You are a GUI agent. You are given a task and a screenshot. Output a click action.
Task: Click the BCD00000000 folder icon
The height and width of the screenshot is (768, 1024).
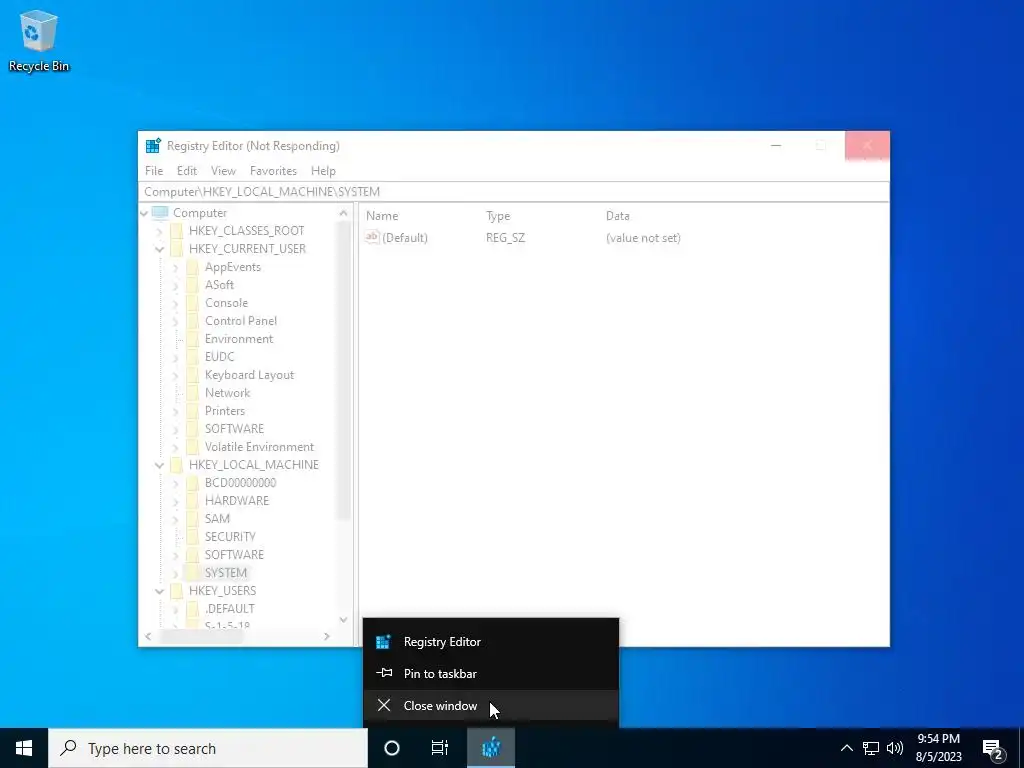click(x=192, y=483)
